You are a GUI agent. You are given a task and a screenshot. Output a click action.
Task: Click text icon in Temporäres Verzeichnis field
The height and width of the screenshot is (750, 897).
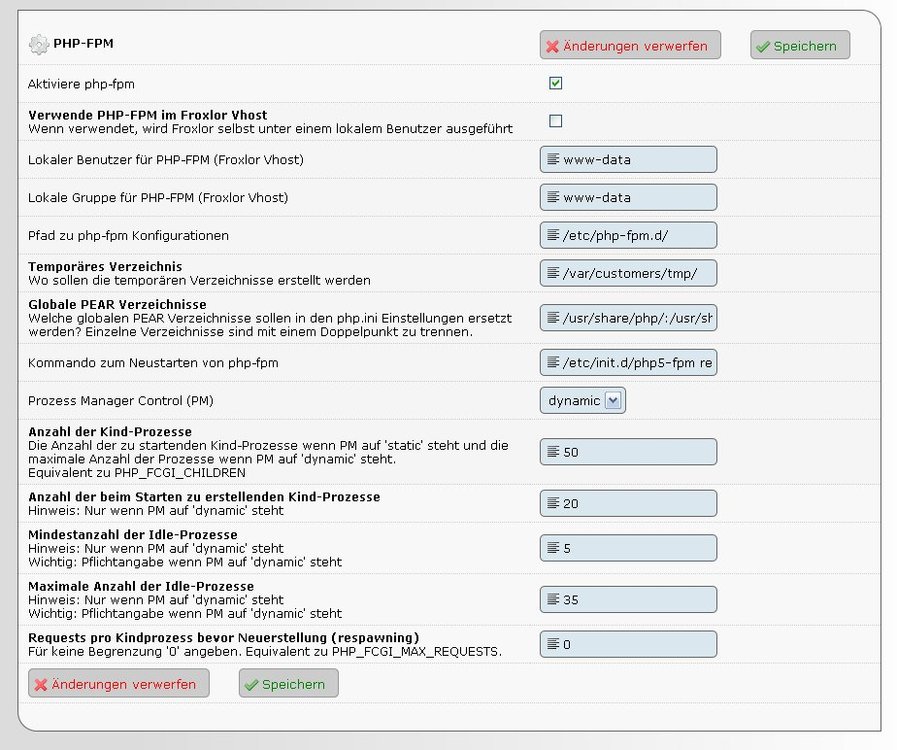click(x=552, y=274)
